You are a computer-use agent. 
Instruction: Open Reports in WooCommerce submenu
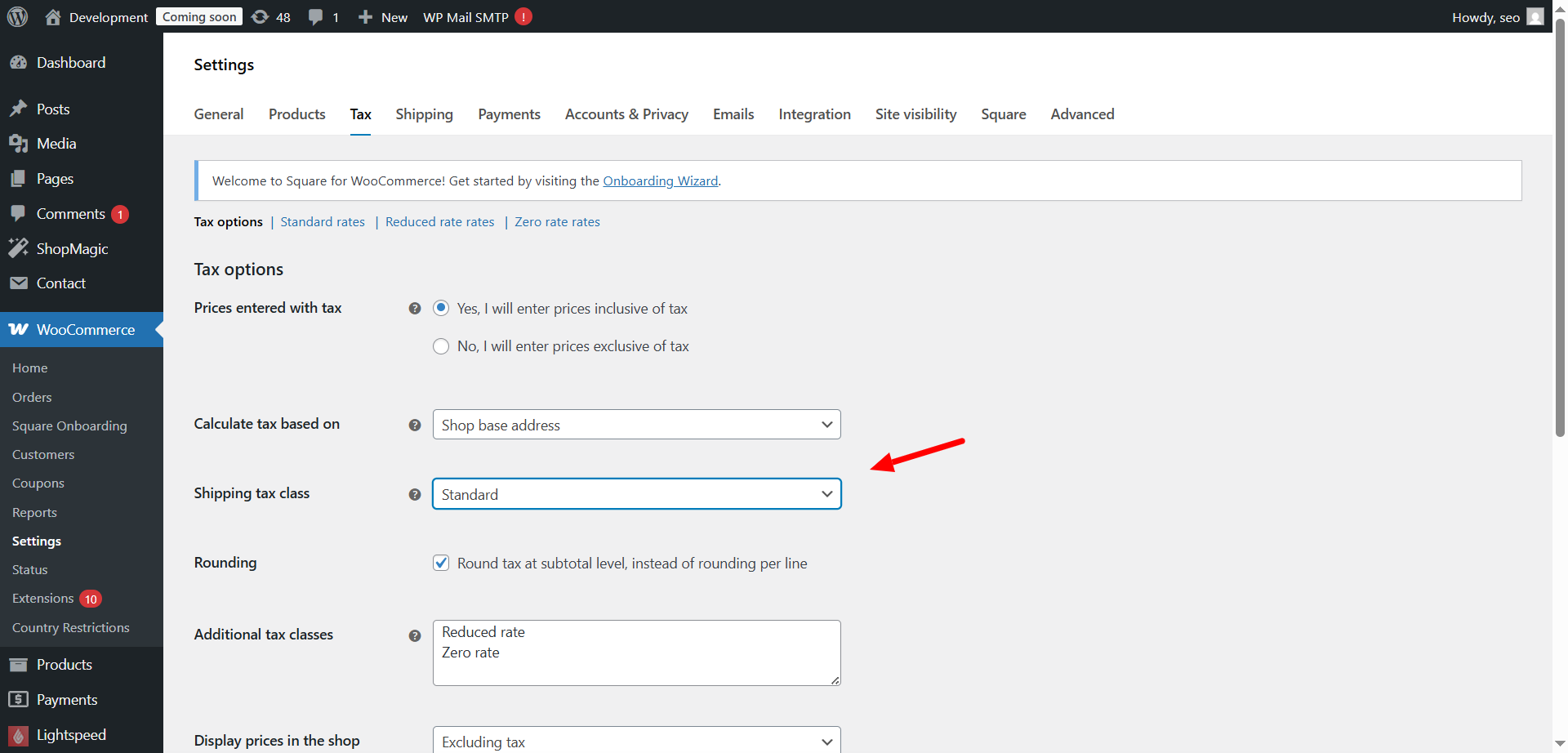pos(34,513)
